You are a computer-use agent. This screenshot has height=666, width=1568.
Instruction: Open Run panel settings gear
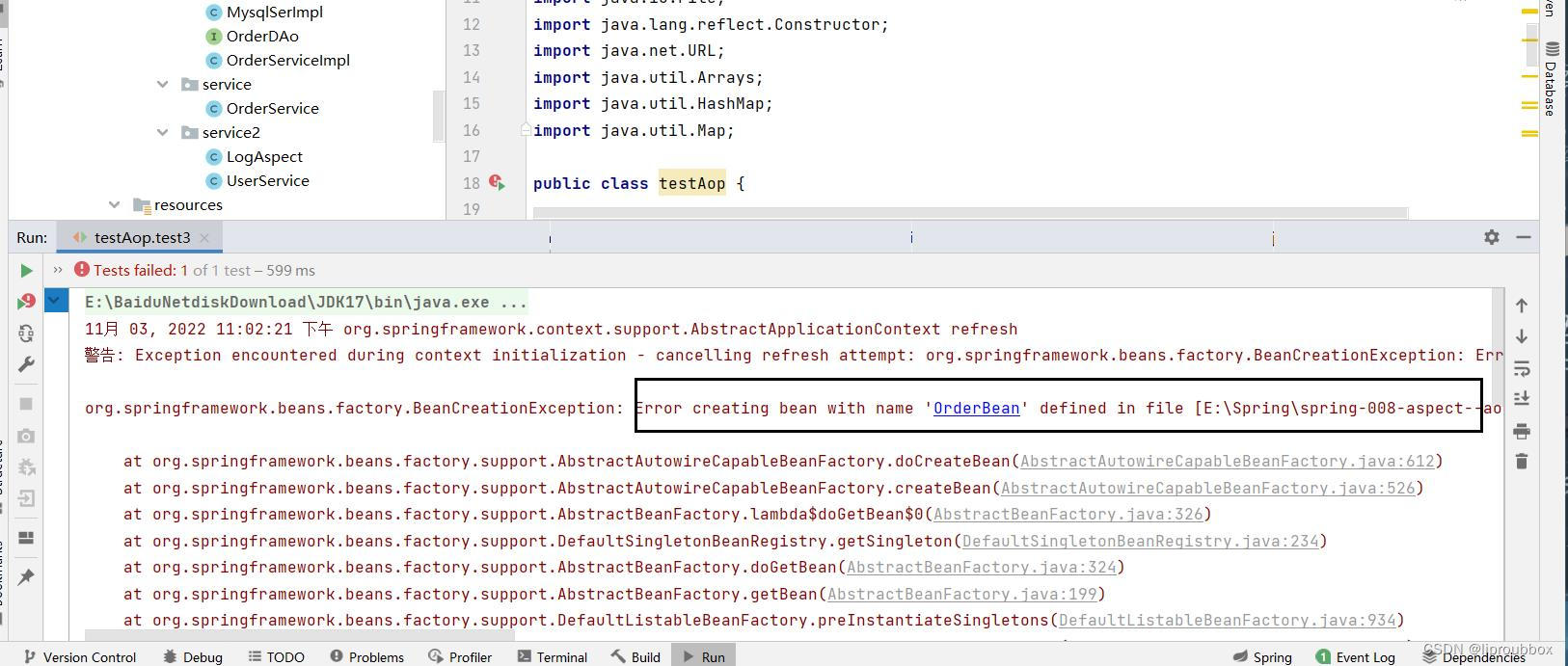(1492, 237)
